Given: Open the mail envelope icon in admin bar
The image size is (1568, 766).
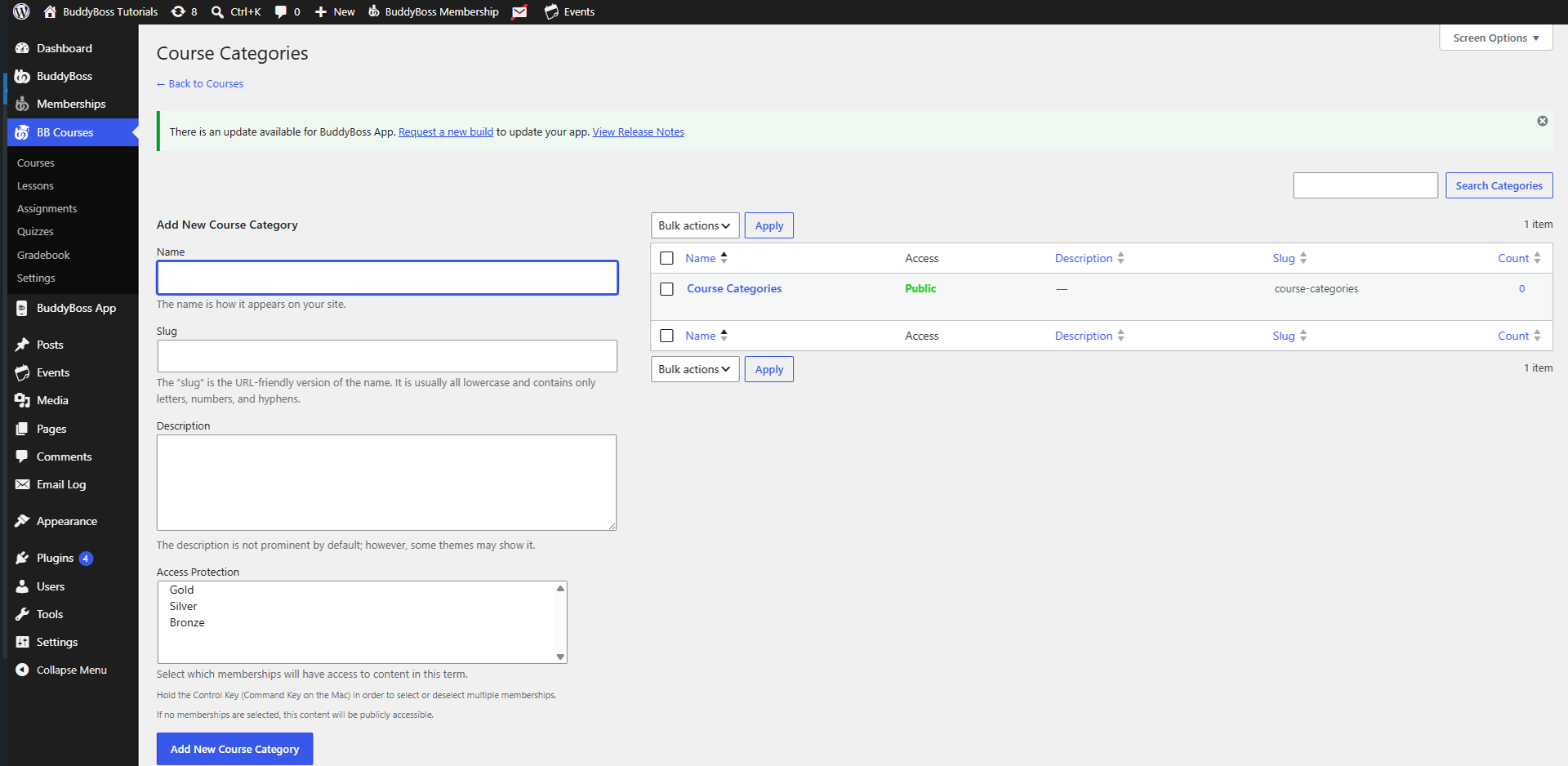Looking at the screenshot, I should (x=519, y=11).
